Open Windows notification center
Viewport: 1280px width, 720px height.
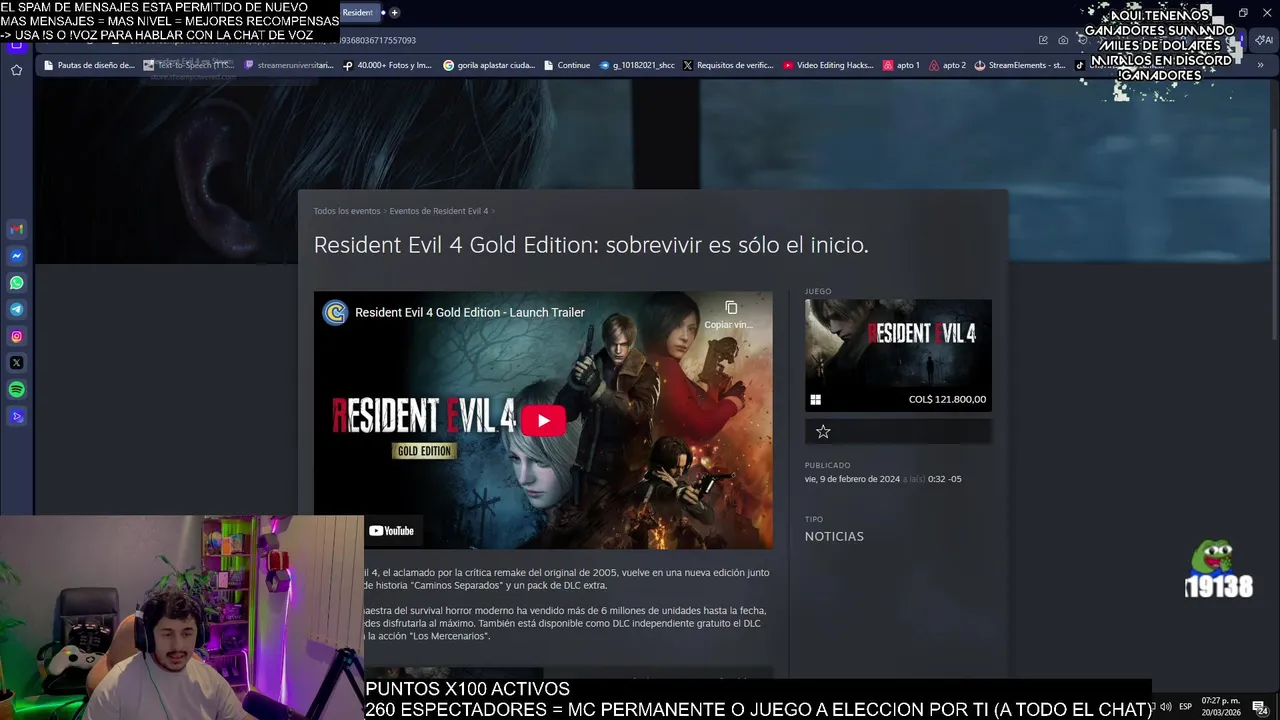pos(1260,707)
